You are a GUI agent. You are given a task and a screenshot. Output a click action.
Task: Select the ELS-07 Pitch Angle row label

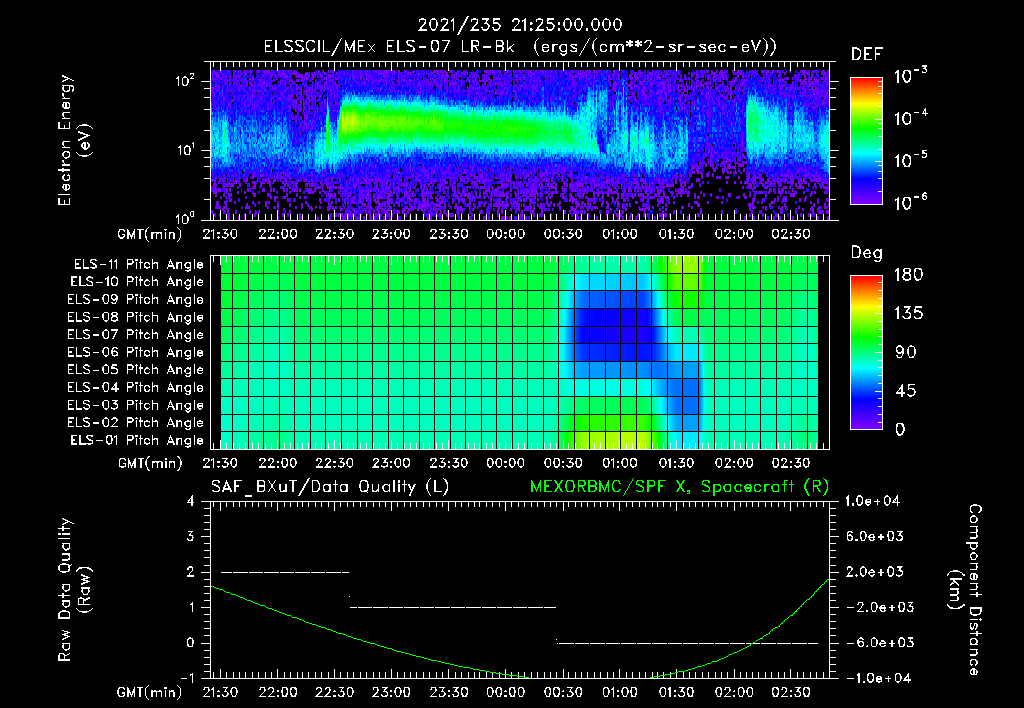(136, 334)
